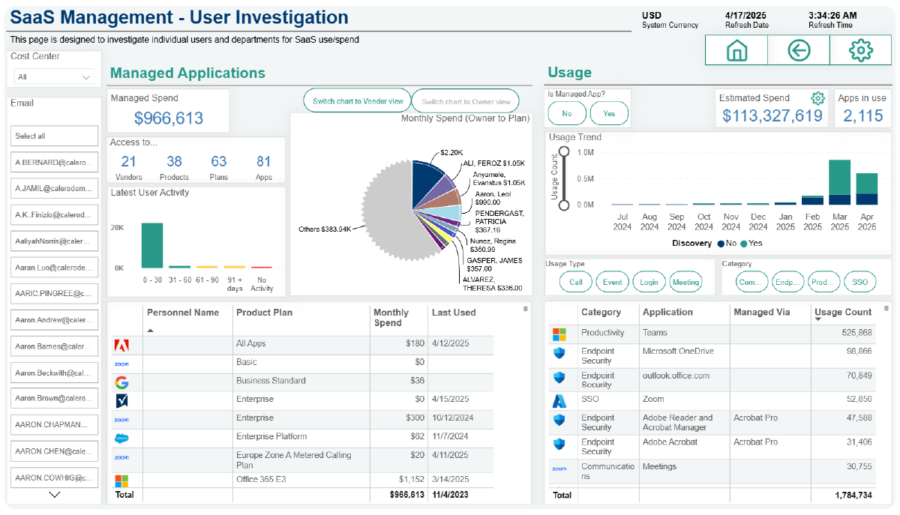Image resolution: width=900 pixels, height=515 pixels.
Task: Filter category by Endp... chip
Action: [788, 282]
